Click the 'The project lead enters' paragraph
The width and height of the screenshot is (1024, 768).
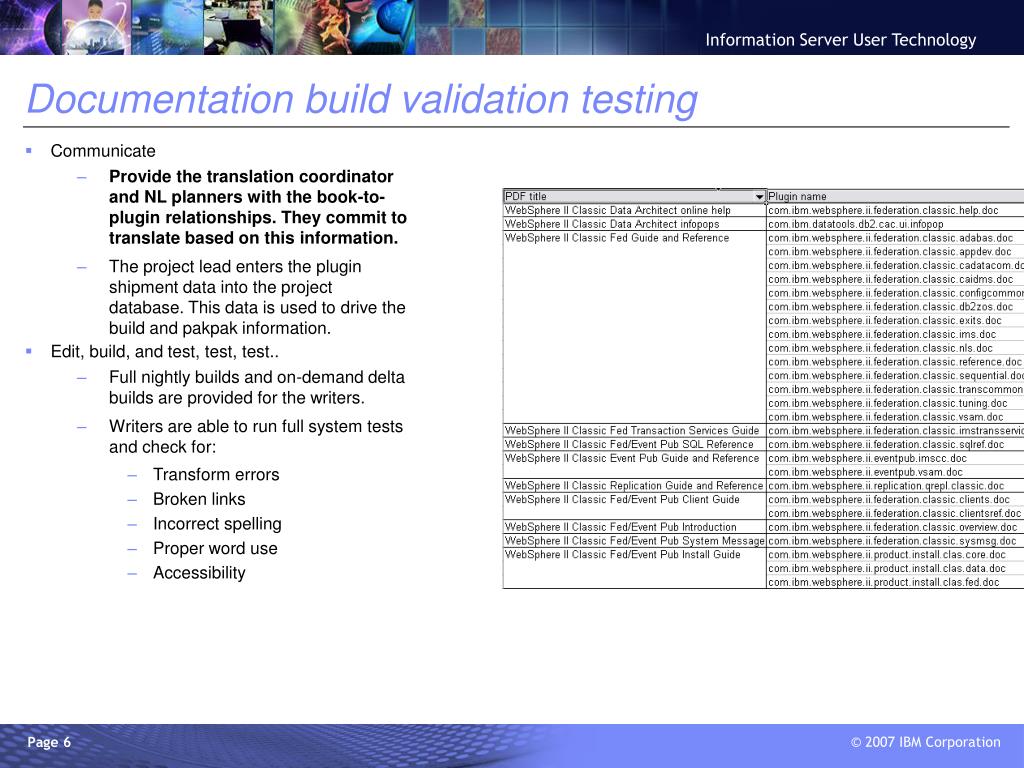click(257, 297)
